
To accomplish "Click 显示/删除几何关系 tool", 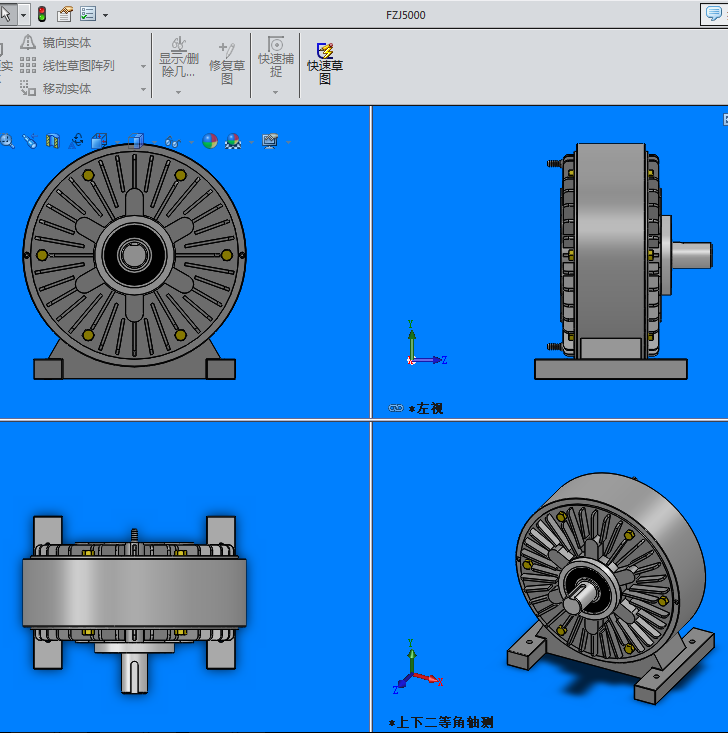I will (x=179, y=58).
